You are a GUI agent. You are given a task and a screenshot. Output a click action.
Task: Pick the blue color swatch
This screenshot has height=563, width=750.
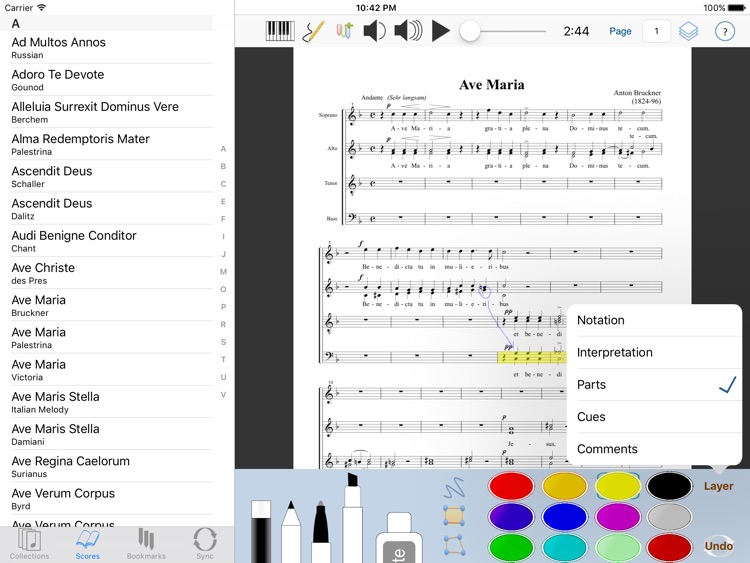pos(564,517)
